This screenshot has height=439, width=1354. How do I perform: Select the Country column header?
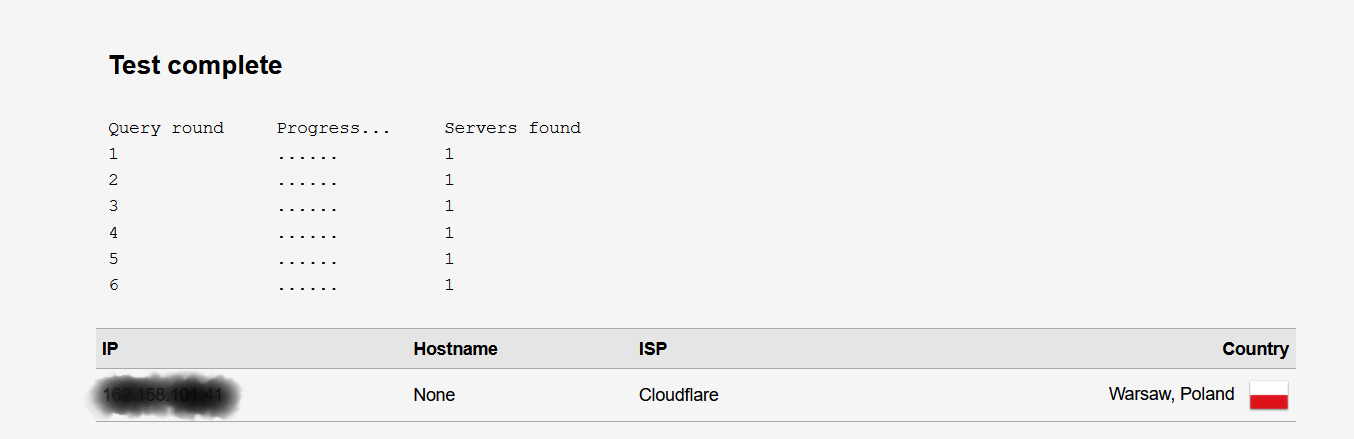(x=1255, y=349)
